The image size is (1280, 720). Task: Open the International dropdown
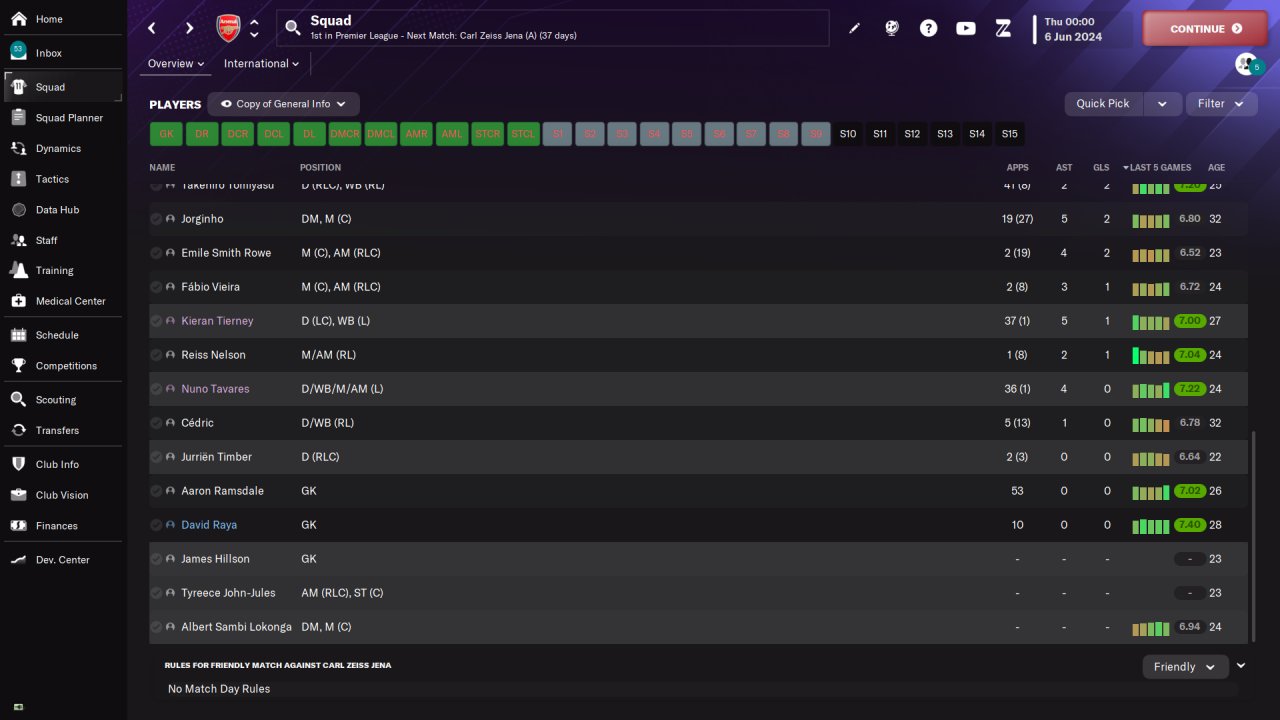pyautogui.click(x=261, y=63)
